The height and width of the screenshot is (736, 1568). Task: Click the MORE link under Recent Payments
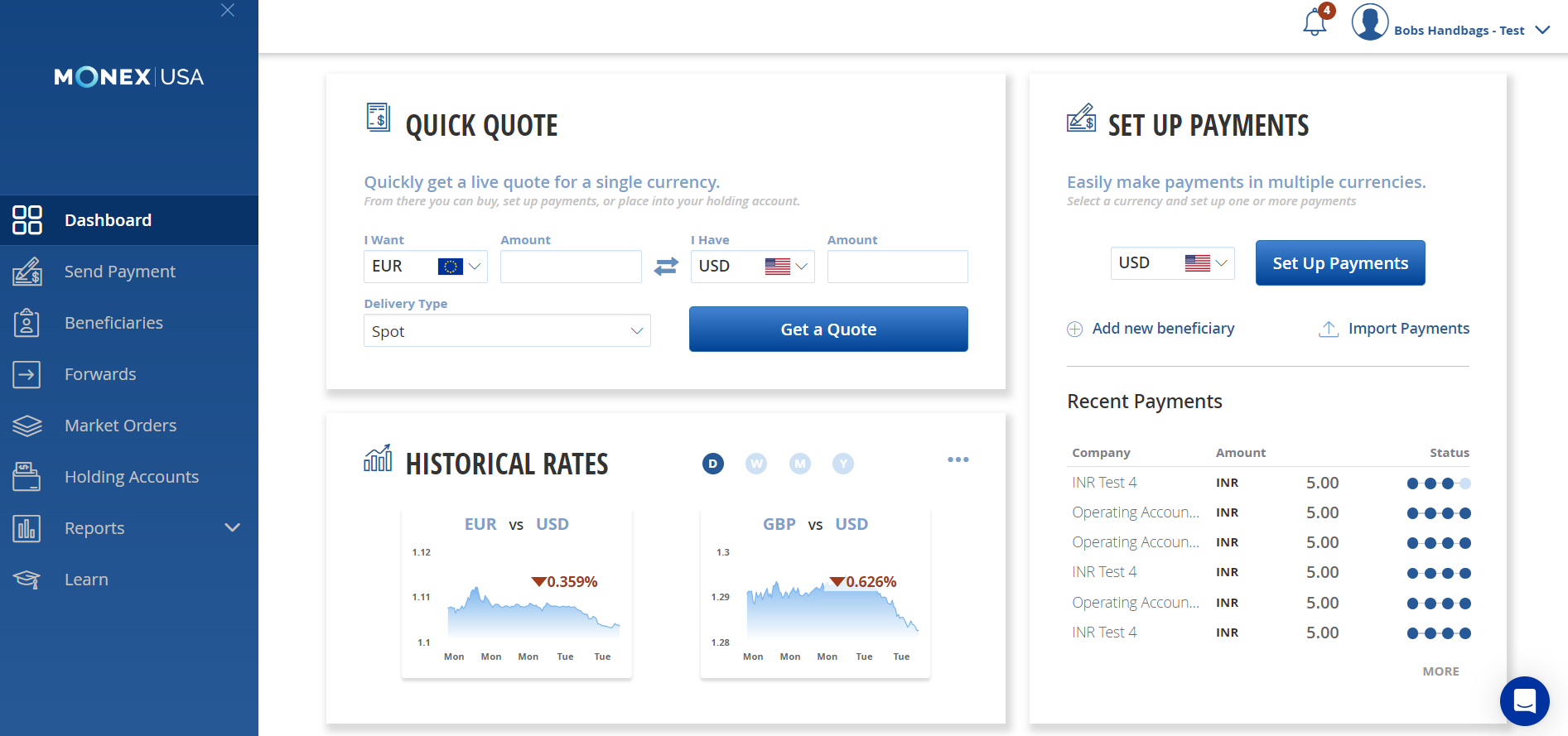[1441, 671]
